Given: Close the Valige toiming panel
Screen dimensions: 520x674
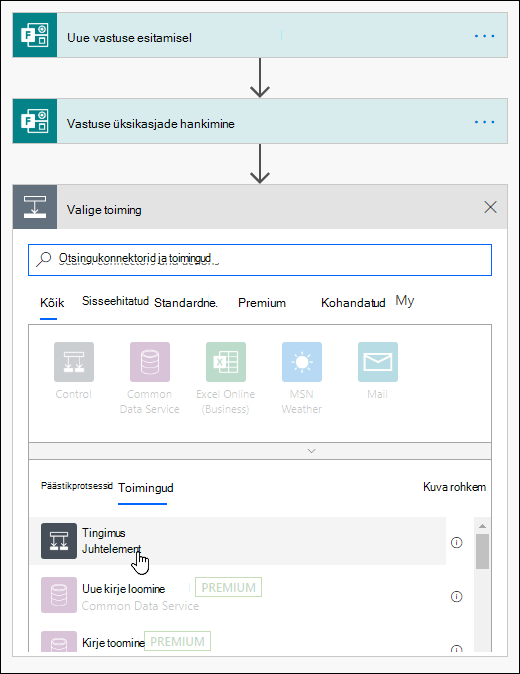Looking at the screenshot, I should coord(490,207).
